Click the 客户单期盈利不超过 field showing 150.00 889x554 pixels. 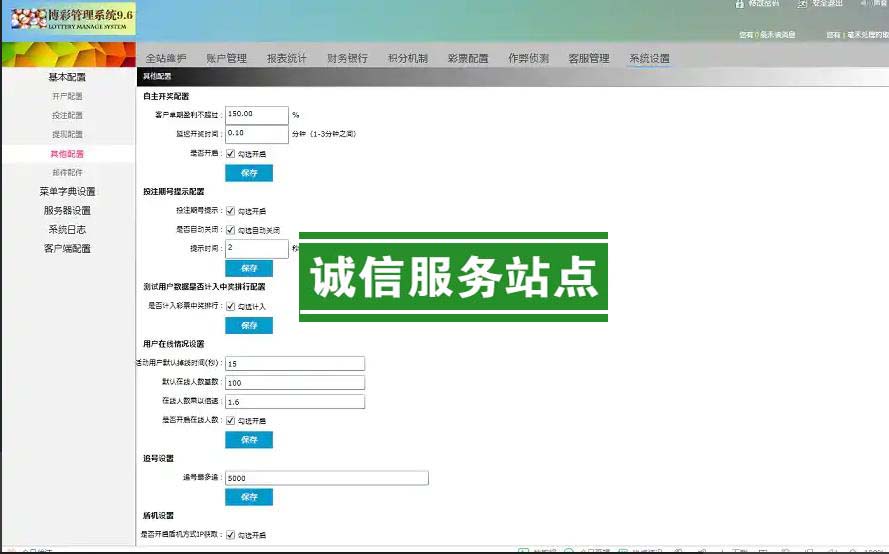(257, 115)
